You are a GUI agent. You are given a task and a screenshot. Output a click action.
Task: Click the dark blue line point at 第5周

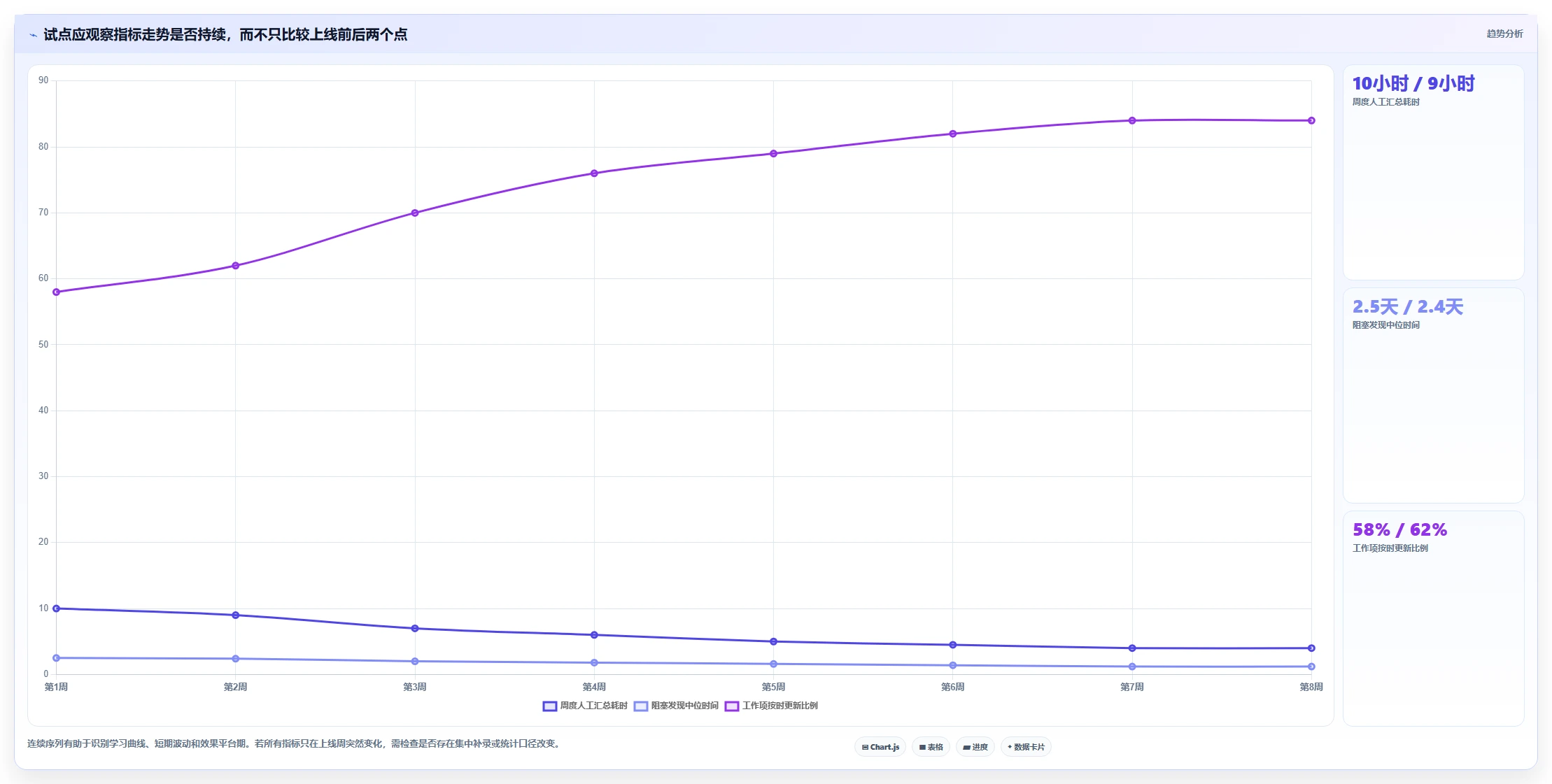773,641
